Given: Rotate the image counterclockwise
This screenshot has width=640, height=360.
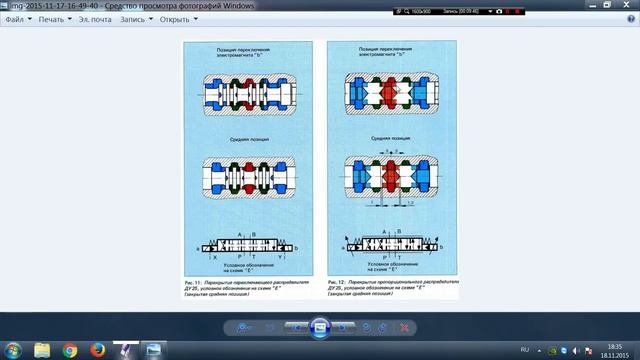Looking at the screenshot, I should pos(367,328).
